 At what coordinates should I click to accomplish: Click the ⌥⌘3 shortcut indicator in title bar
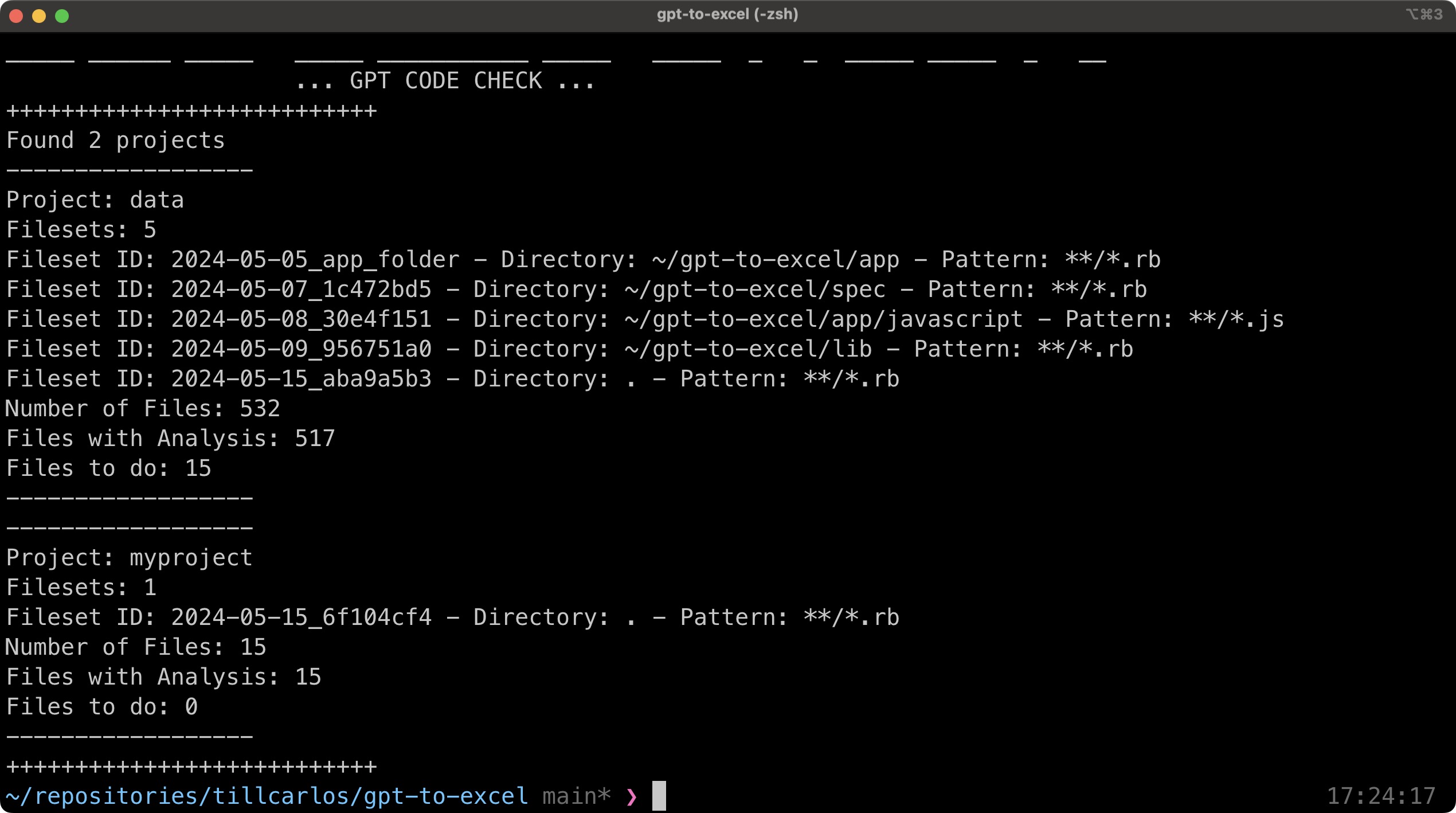click(1424, 14)
